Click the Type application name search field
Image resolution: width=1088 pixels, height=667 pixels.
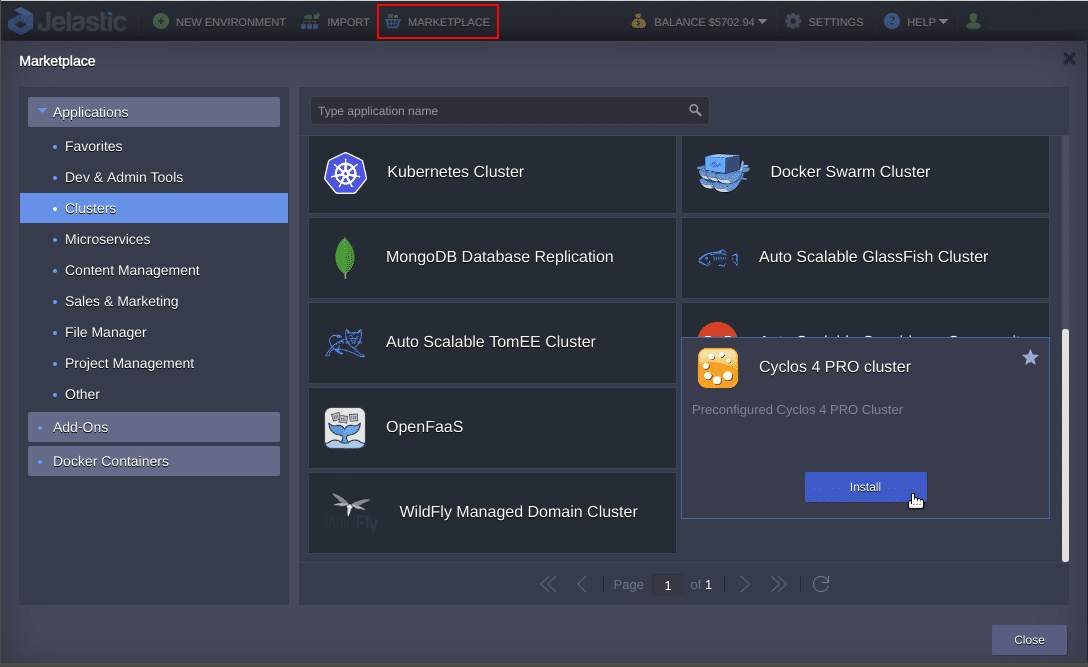pyautogui.click(x=509, y=110)
